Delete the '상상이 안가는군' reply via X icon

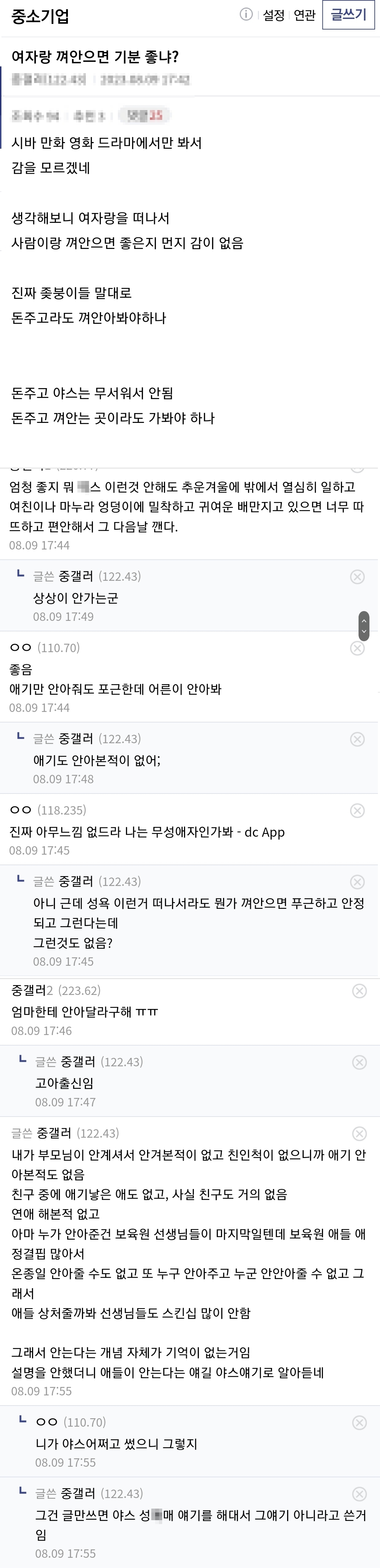[357, 577]
